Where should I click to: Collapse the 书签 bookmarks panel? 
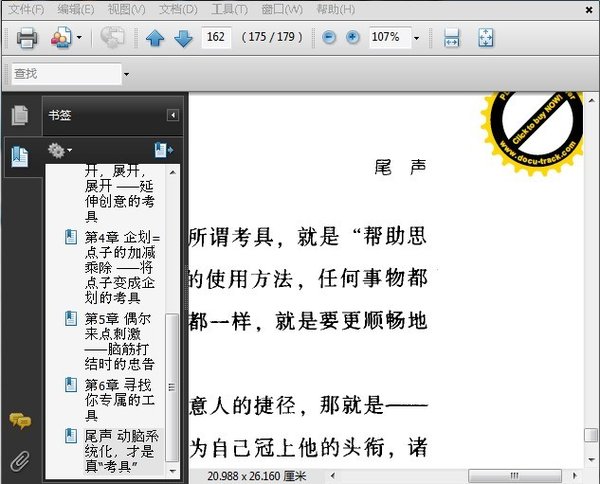[173, 115]
